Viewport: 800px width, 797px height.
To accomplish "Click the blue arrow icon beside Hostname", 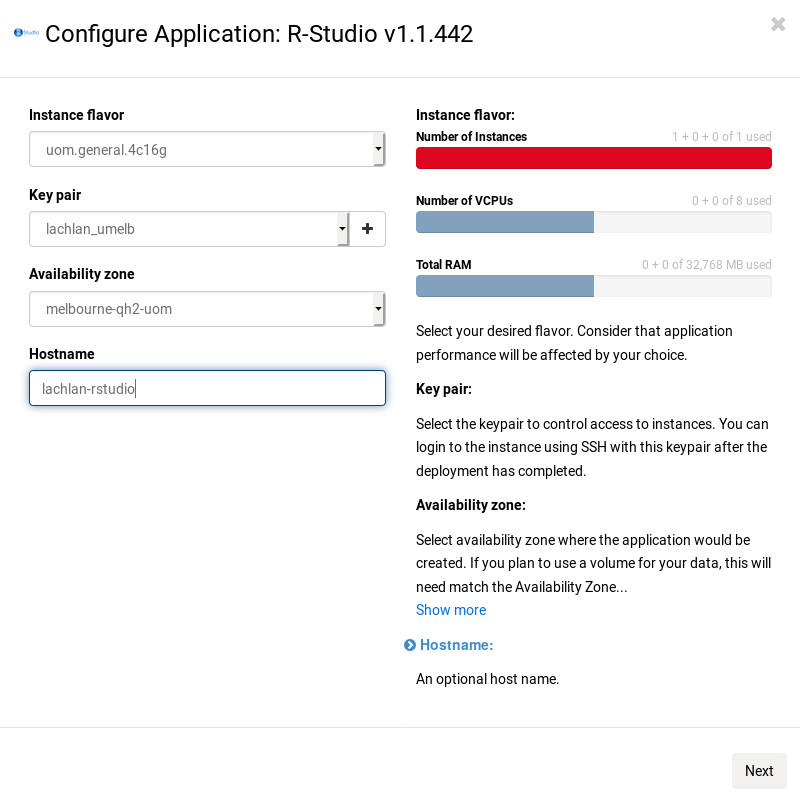I will [409, 645].
